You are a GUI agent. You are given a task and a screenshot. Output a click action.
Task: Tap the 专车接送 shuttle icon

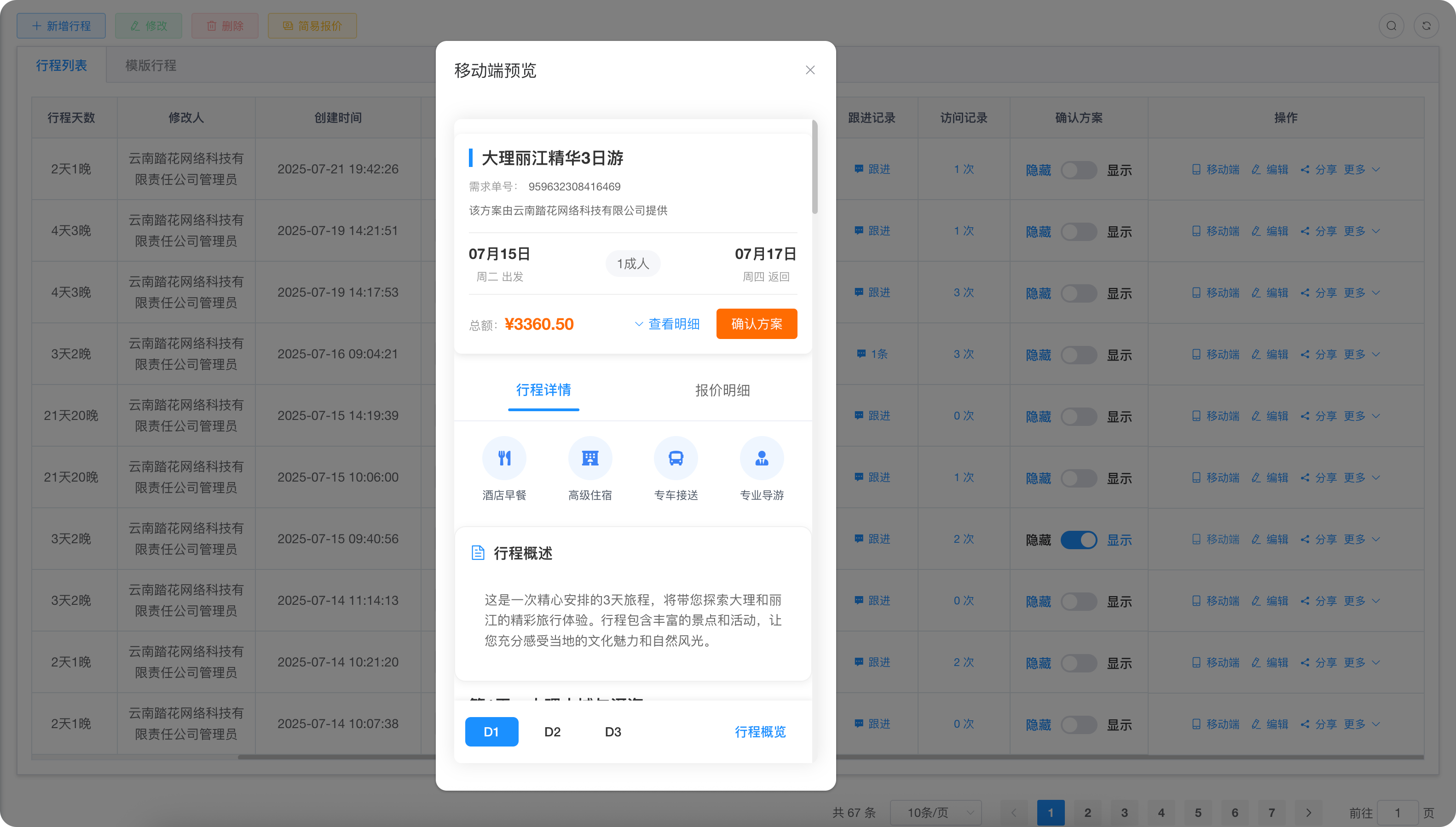pyautogui.click(x=676, y=458)
